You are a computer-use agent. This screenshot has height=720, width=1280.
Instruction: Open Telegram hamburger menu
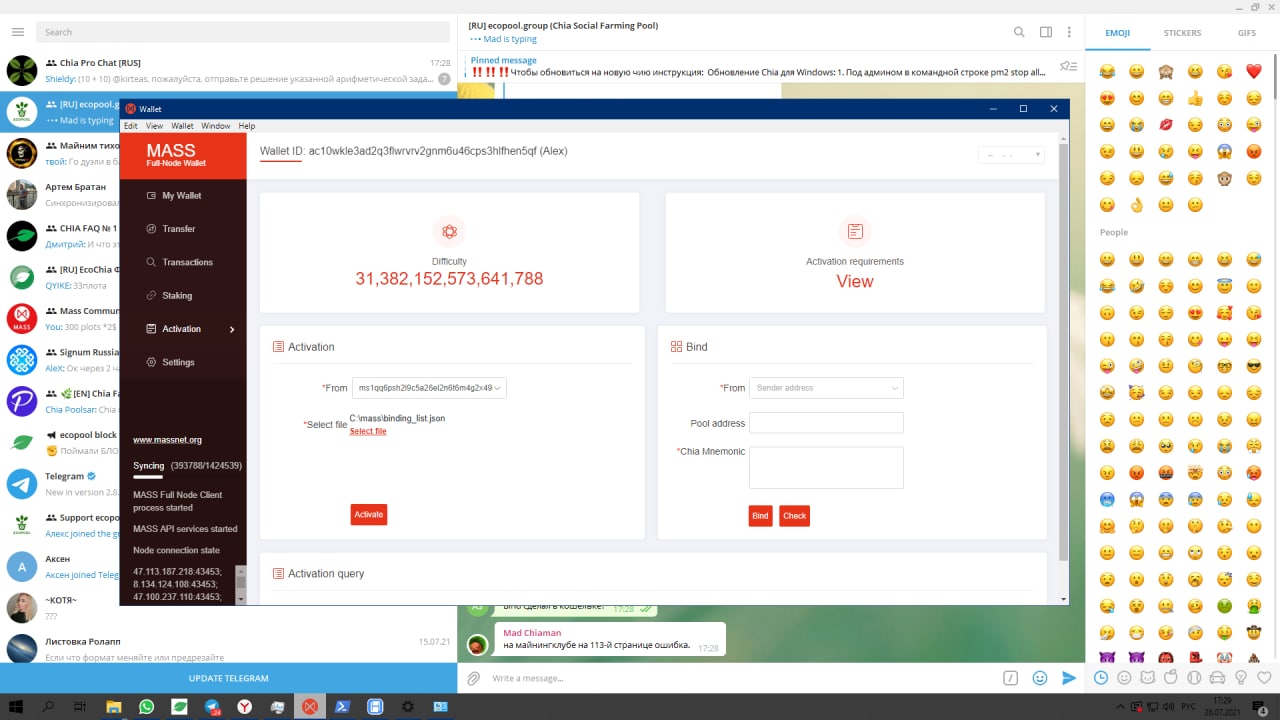pyautogui.click(x=18, y=32)
